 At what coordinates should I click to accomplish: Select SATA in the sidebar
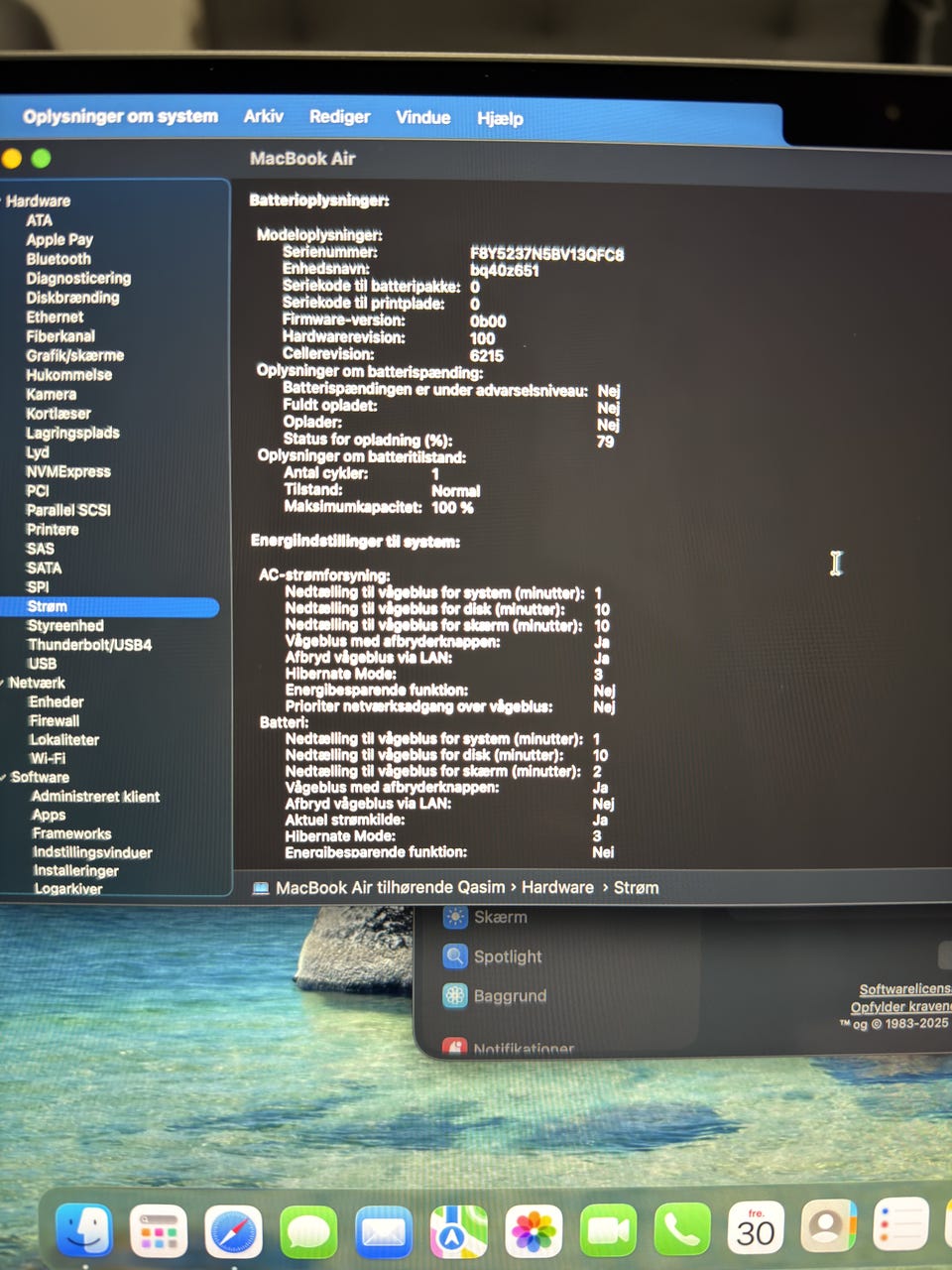point(44,568)
